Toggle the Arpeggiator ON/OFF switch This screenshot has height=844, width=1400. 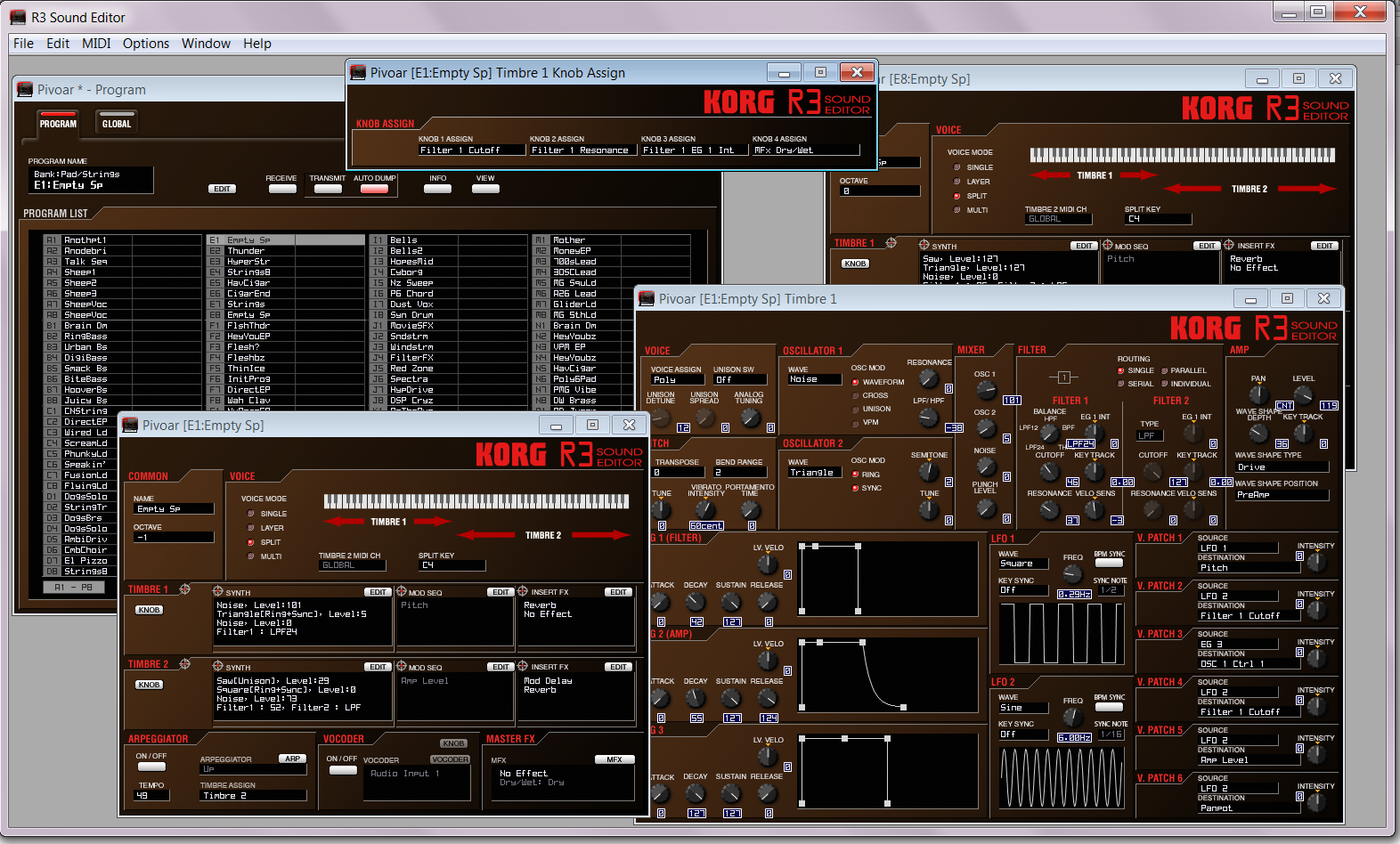(151, 767)
